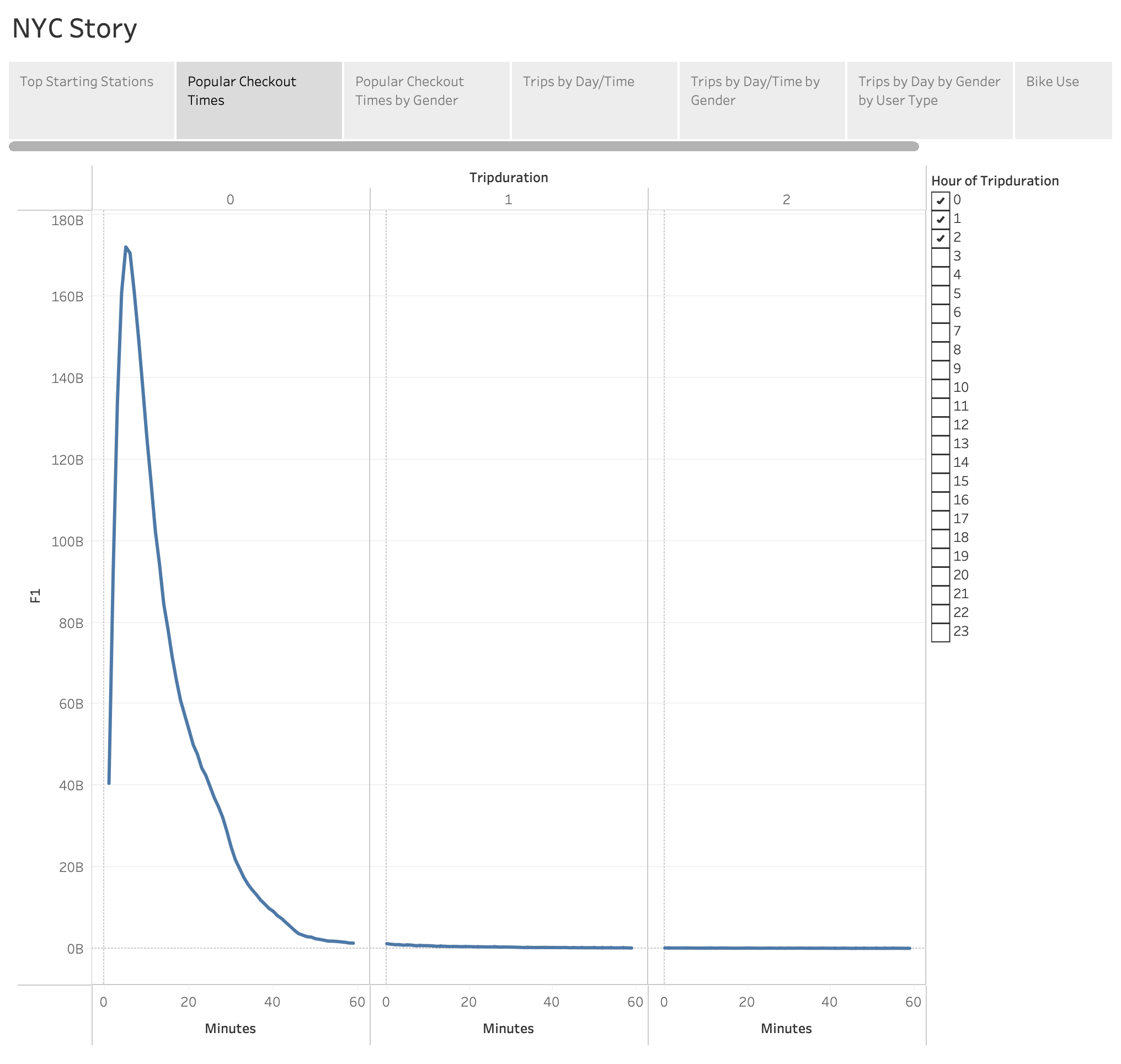Uncheck hour 2 checkbox
Image resolution: width=1121 pixels, height=1064 pixels.
[939, 238]
